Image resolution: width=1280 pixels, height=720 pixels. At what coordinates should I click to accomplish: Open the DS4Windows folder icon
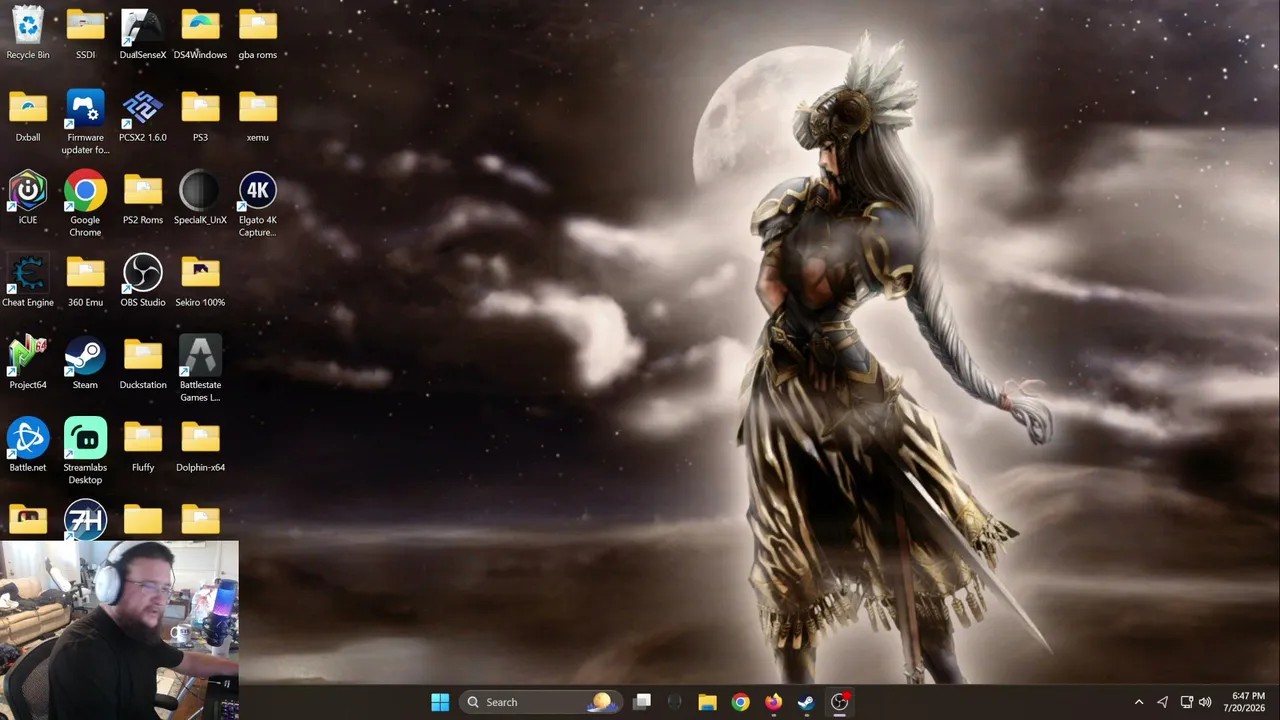coord(200,33)
